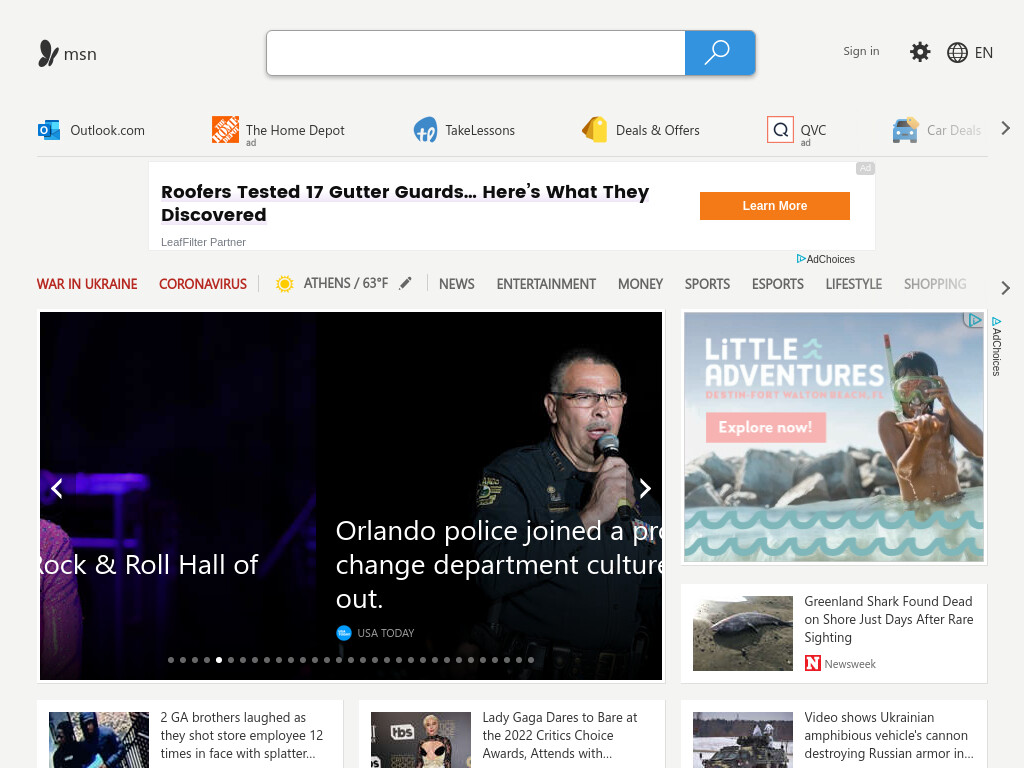The image size is (1024, 768).
Task: Click the sun weather icon
Action: tap(284, 284)
